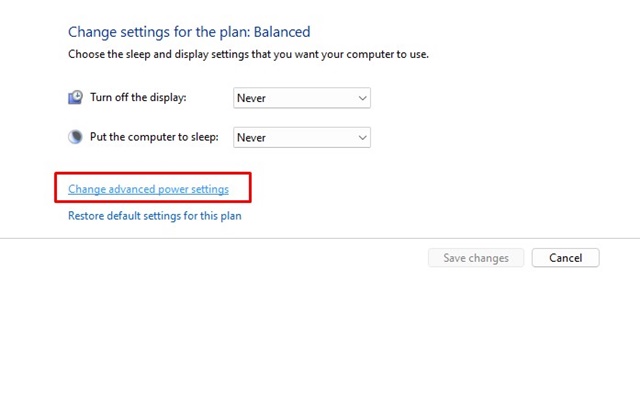The width and height of the screenshot is (640, 405).
Task: Click the horizontal divider above the Cancel button
Action: (320, 238)
